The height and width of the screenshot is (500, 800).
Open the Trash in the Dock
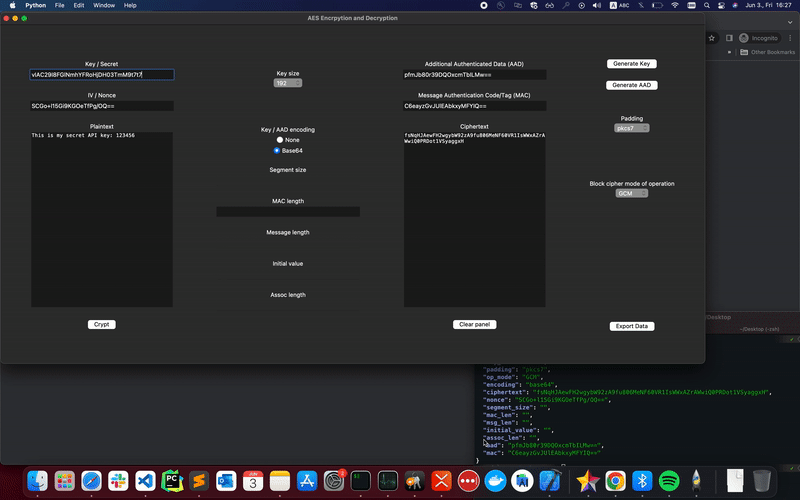point(762,481)
